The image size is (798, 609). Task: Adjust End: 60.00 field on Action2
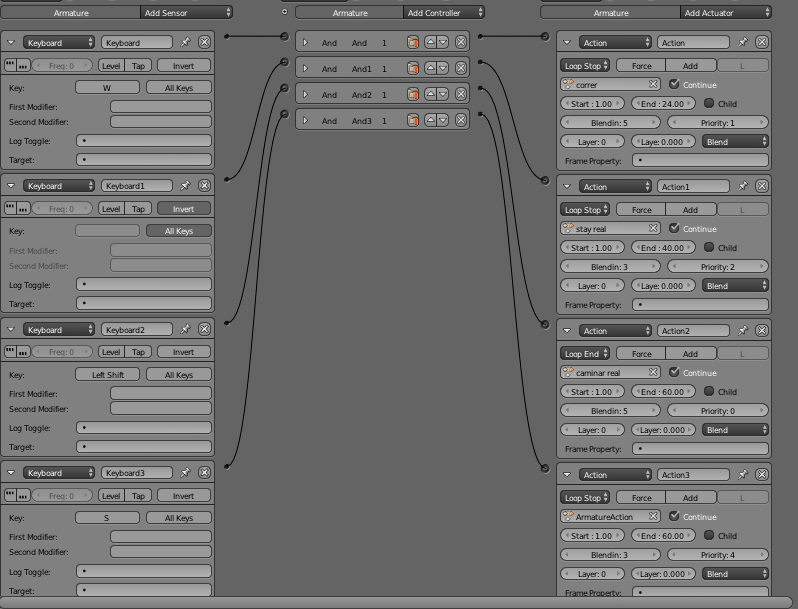click(x=663, y=392)
